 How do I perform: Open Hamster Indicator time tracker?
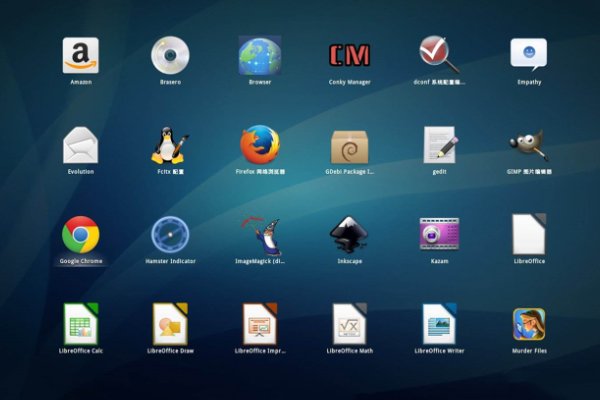pyautogui.click(x=170, y=234)
